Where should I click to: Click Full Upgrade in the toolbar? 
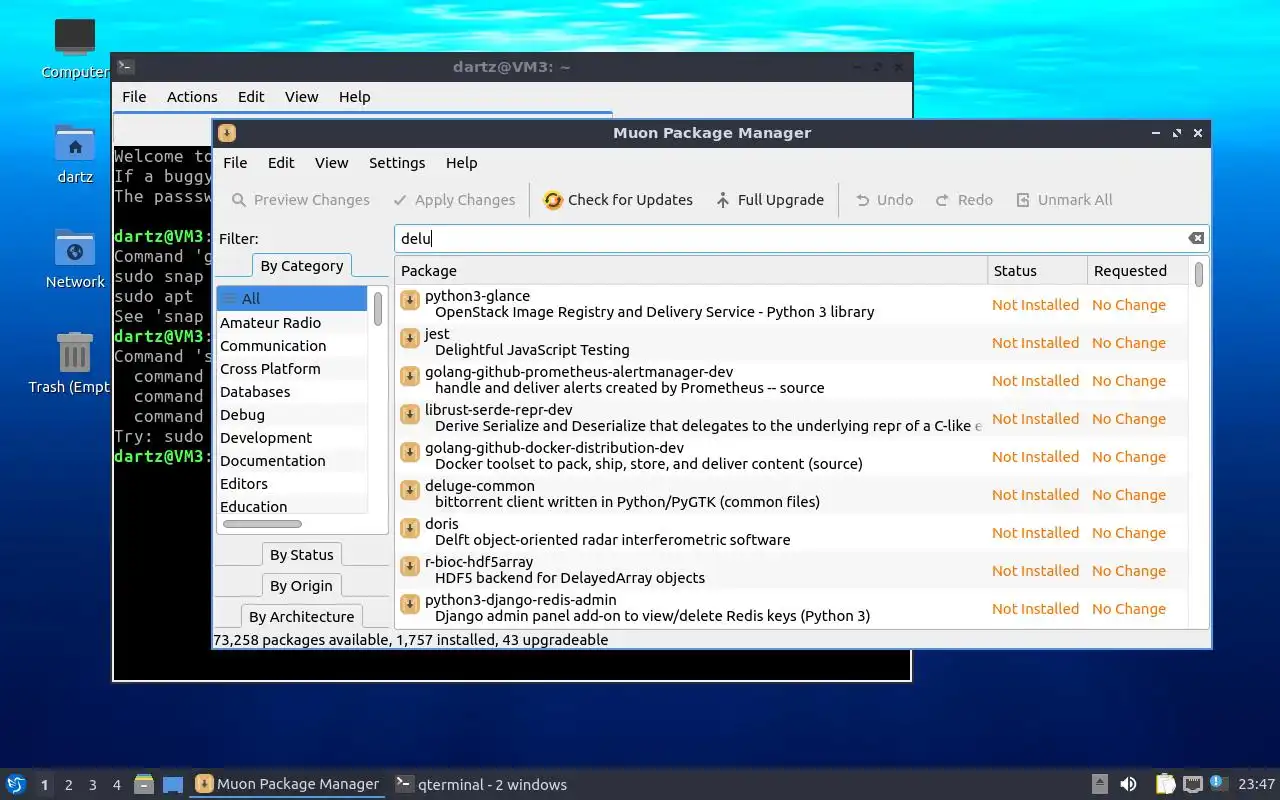click(769, 200)
